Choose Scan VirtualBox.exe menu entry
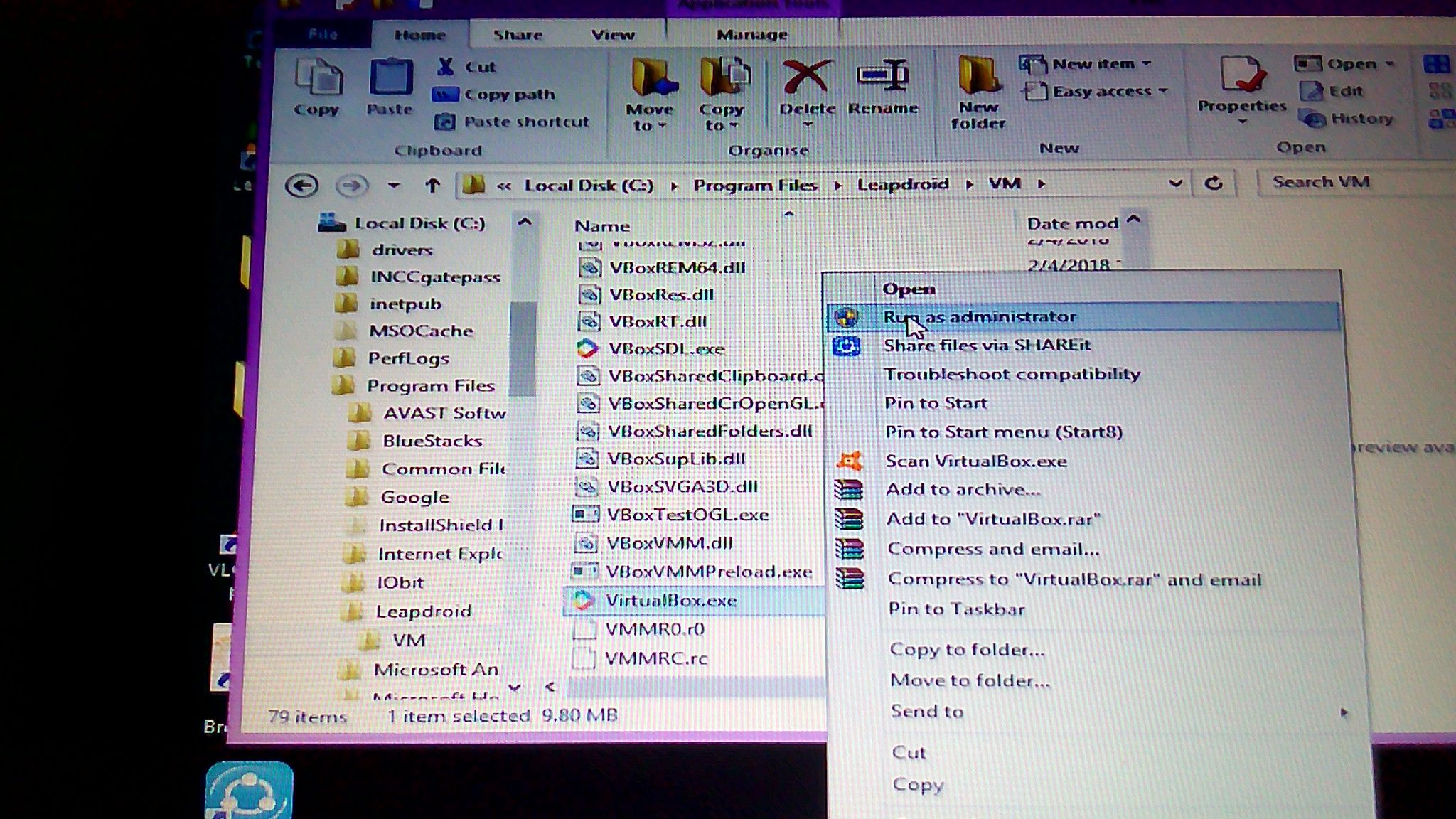1456x819 pixels. tap(976, 461)
